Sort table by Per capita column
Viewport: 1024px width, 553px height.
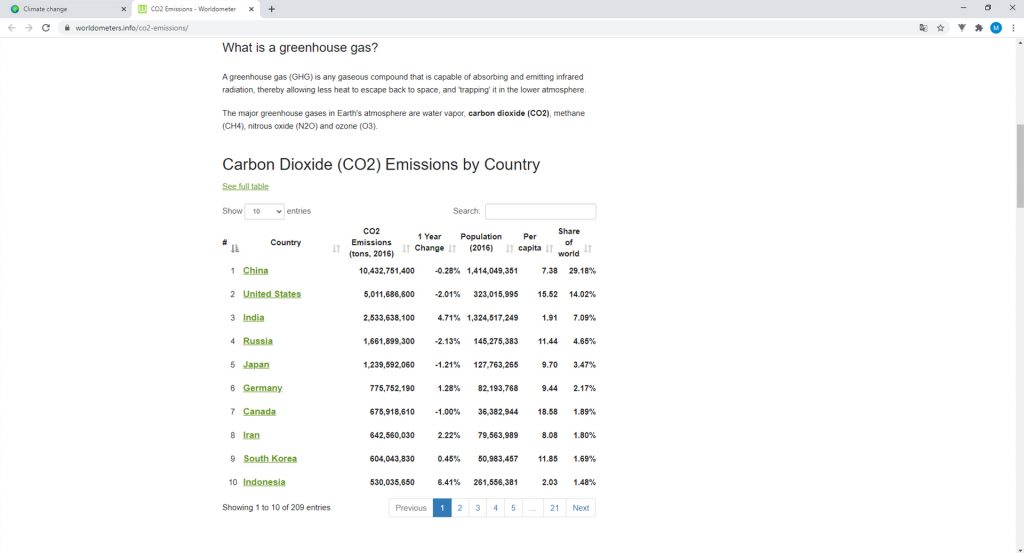(536, 242)
